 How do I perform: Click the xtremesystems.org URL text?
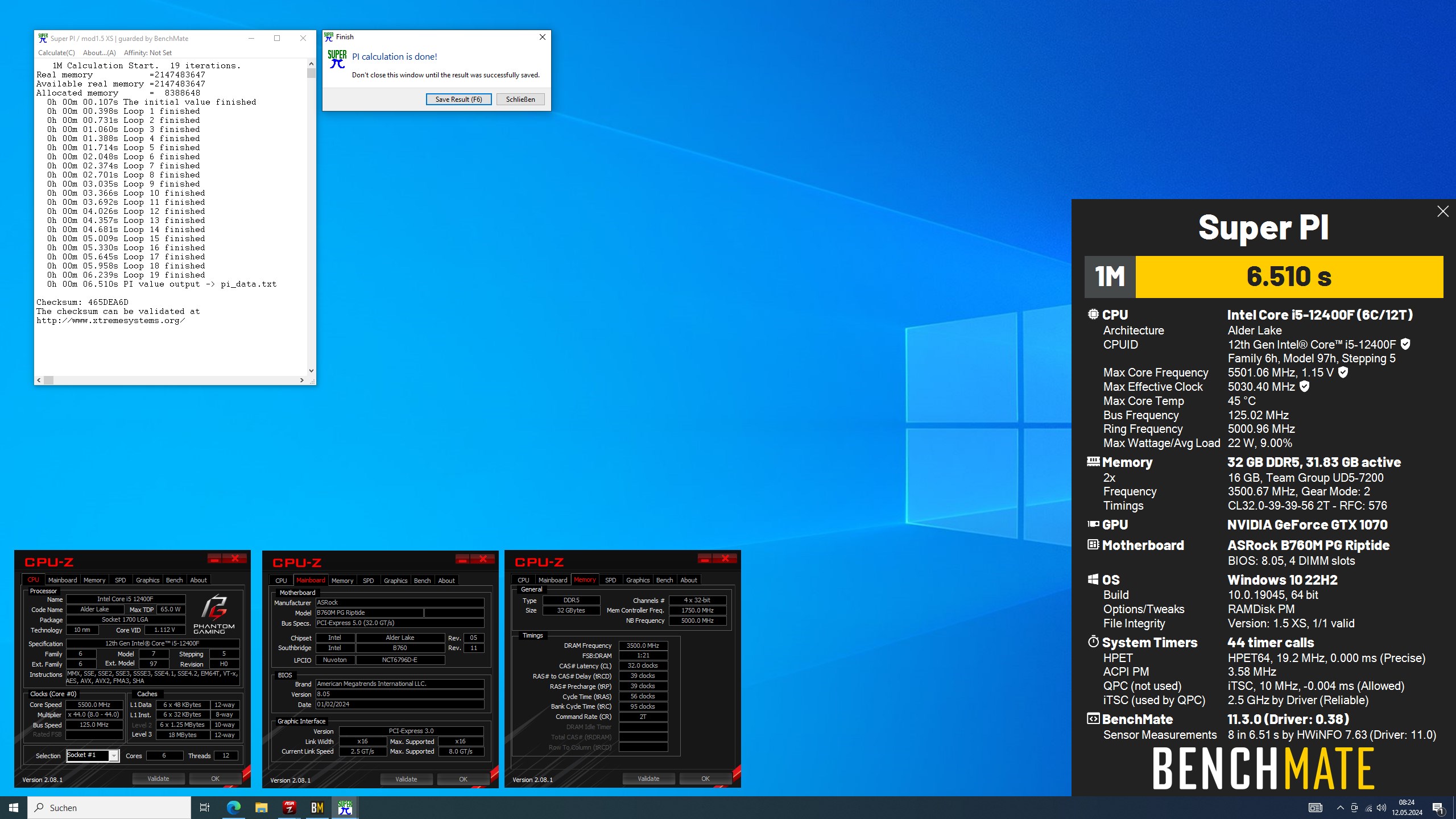pyautogui.click(x=111, y=320)
